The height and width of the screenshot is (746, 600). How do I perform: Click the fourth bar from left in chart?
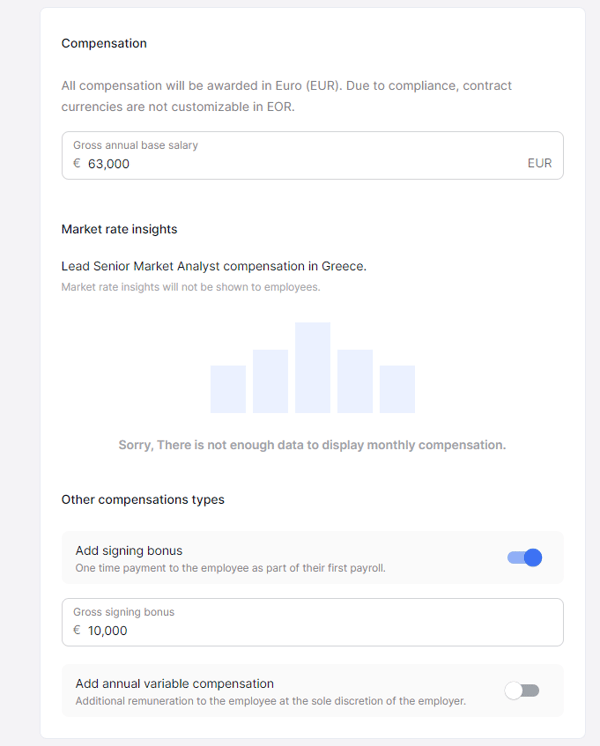(x=355, y=381)
